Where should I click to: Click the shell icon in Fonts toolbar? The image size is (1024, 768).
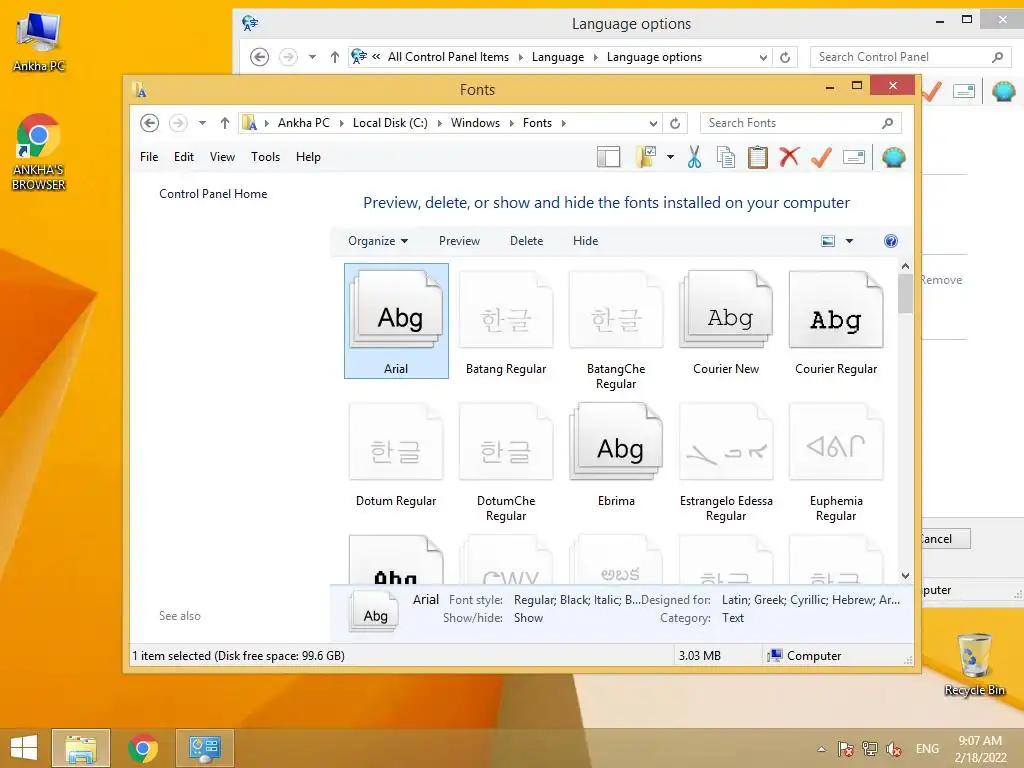tap(893, 157)
